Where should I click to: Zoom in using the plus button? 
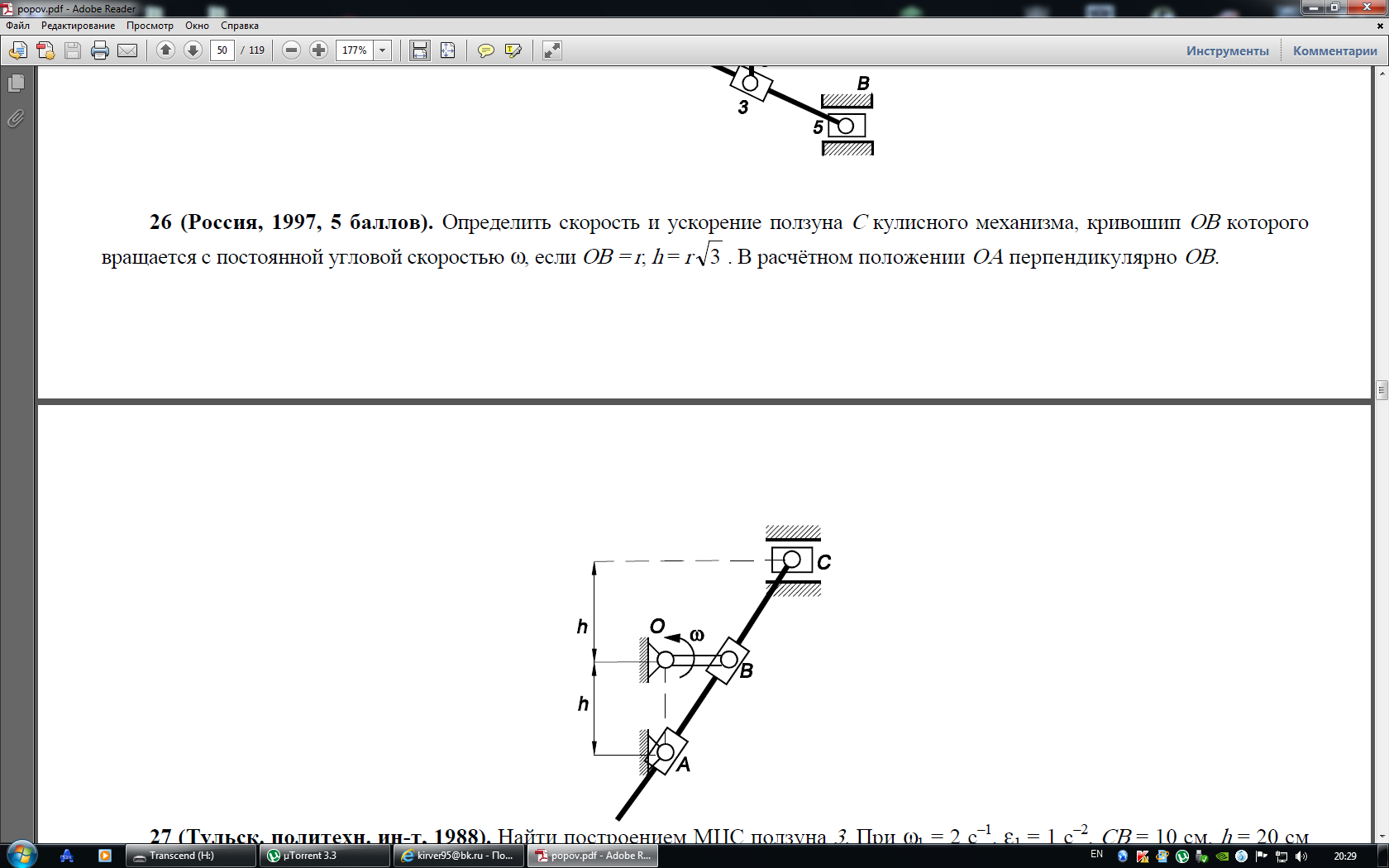pos(318,50)
